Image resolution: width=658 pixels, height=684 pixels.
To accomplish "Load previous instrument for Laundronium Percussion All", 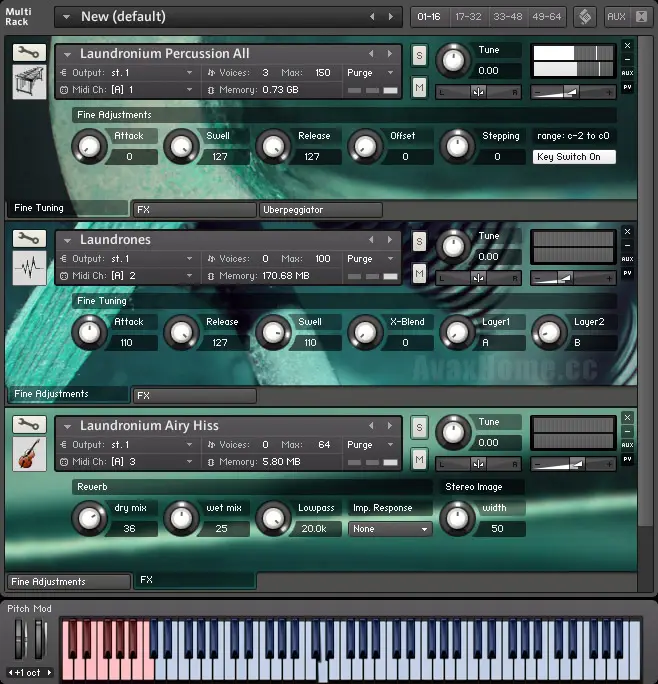I will click(371, 54).
